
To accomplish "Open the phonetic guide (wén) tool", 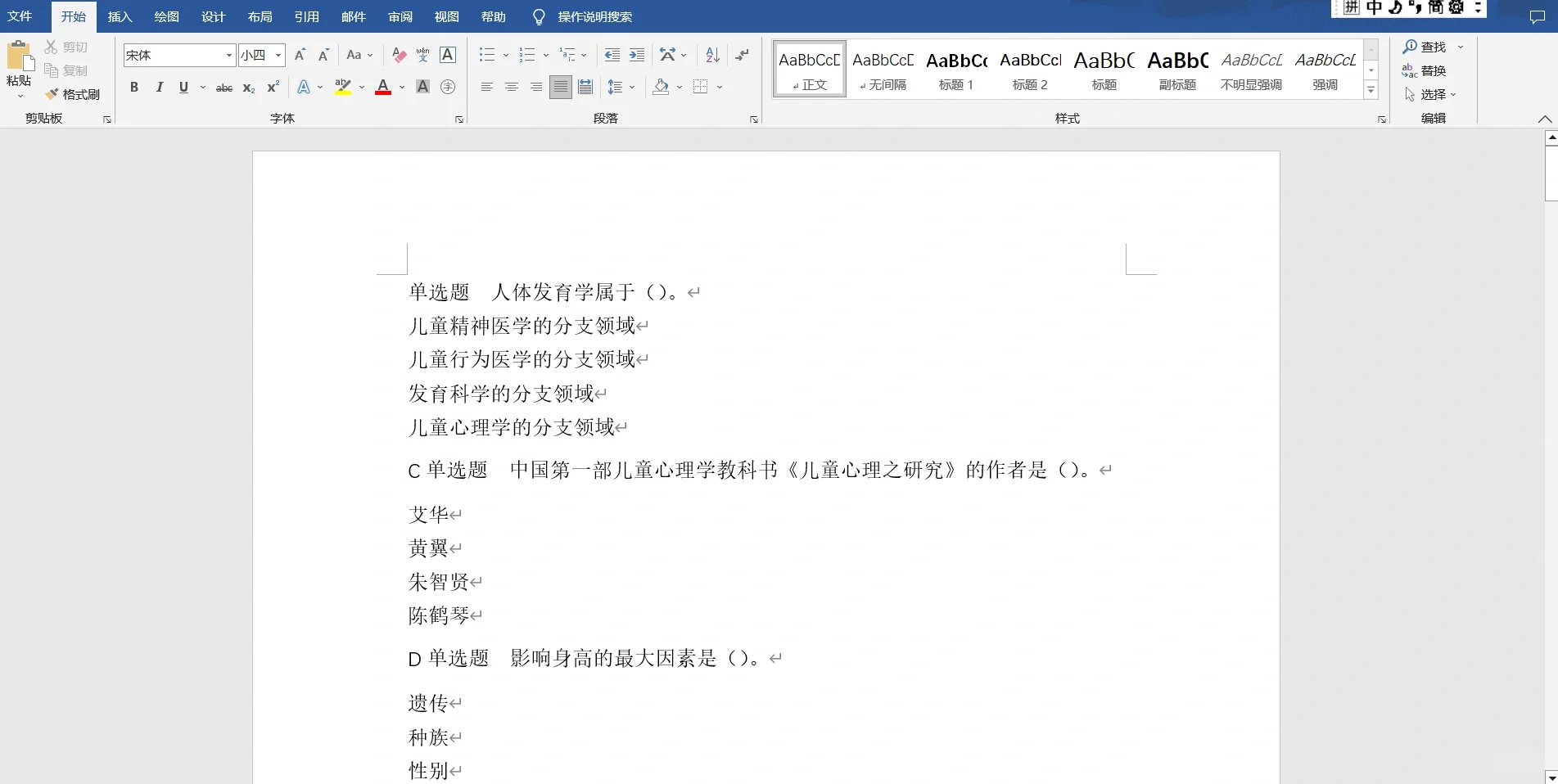I will pyautogui.click(x=422, y=55).
